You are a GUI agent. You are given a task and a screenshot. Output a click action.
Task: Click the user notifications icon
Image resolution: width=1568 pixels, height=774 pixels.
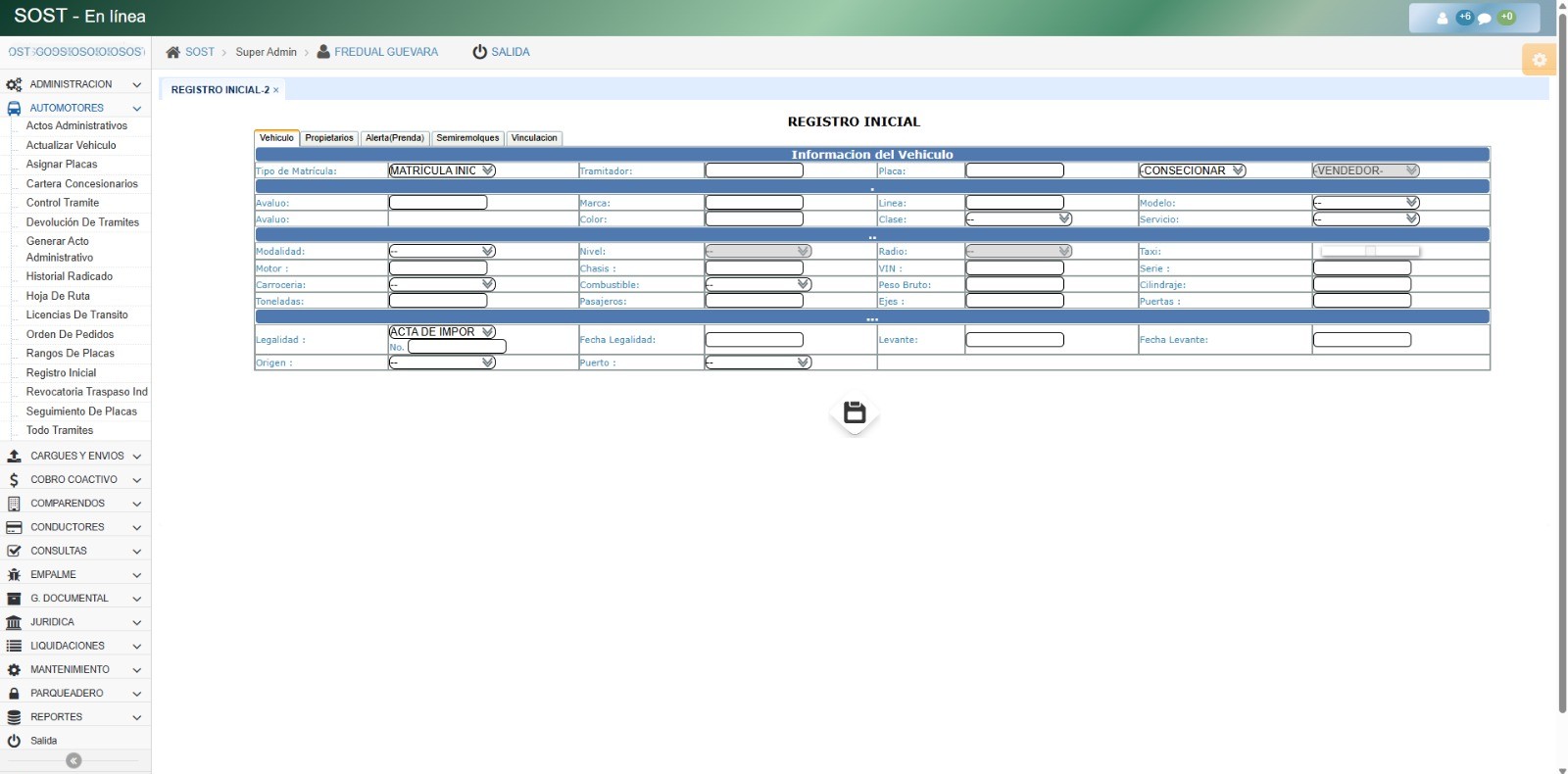[x=1442, y=18]
